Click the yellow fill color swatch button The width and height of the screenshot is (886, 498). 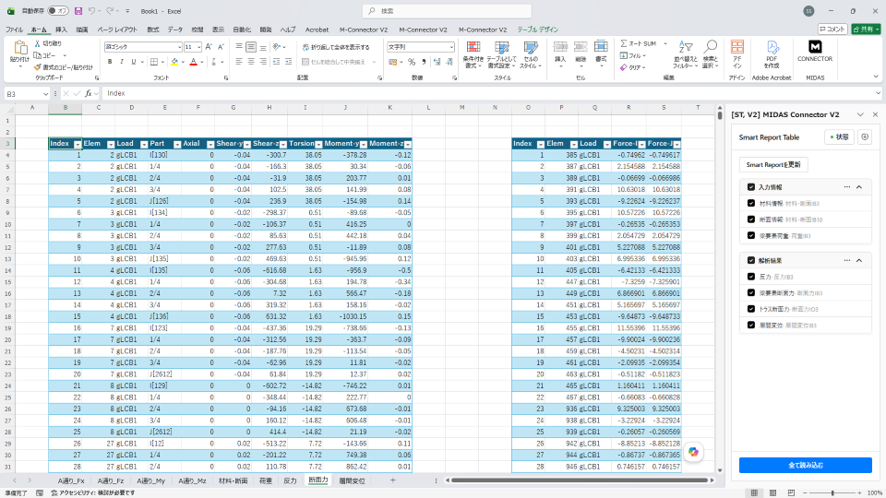(174, 62)
